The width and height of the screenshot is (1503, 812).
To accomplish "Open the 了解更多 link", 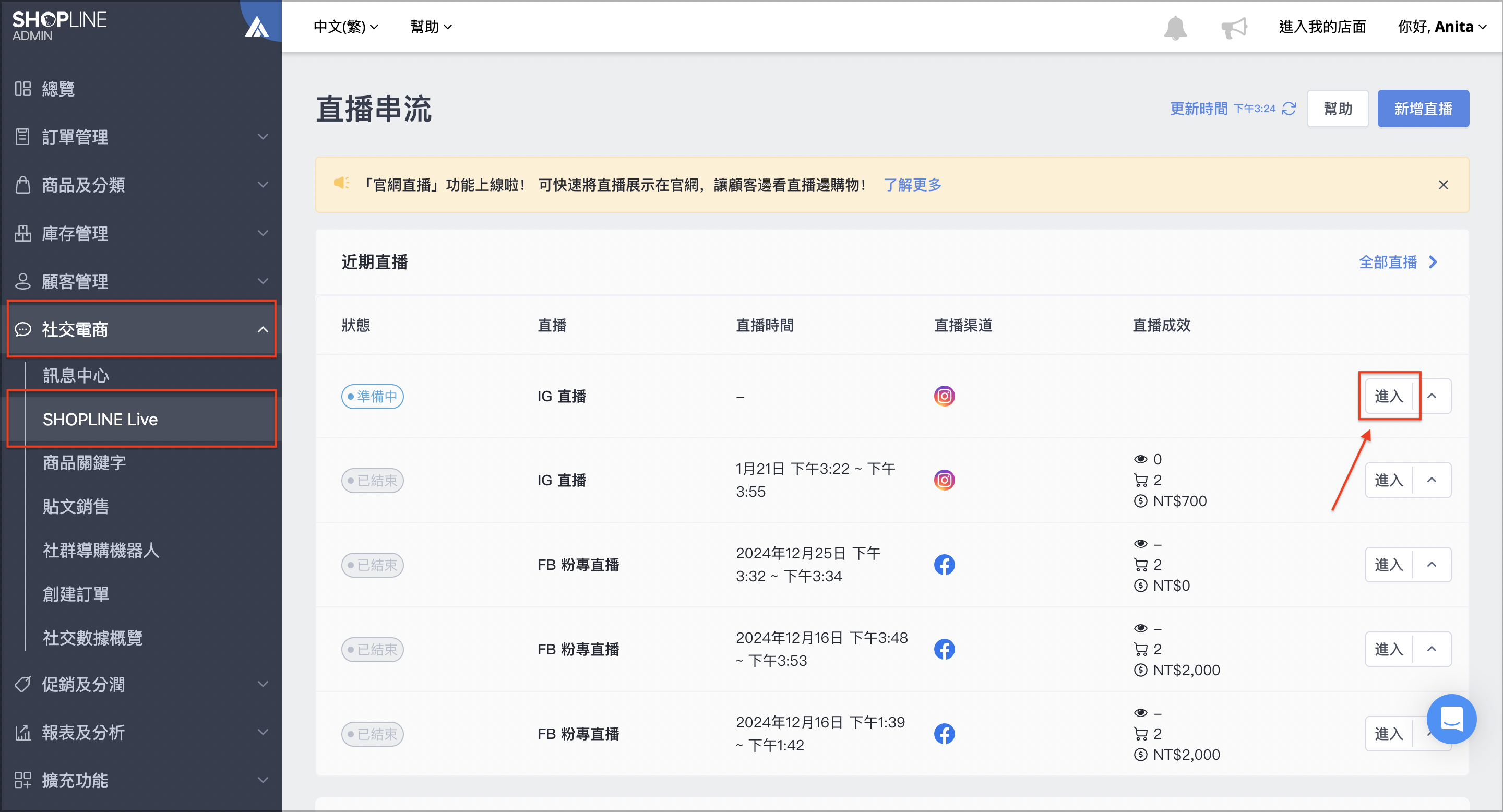I will pyautogui.click(x=912, y=185).
